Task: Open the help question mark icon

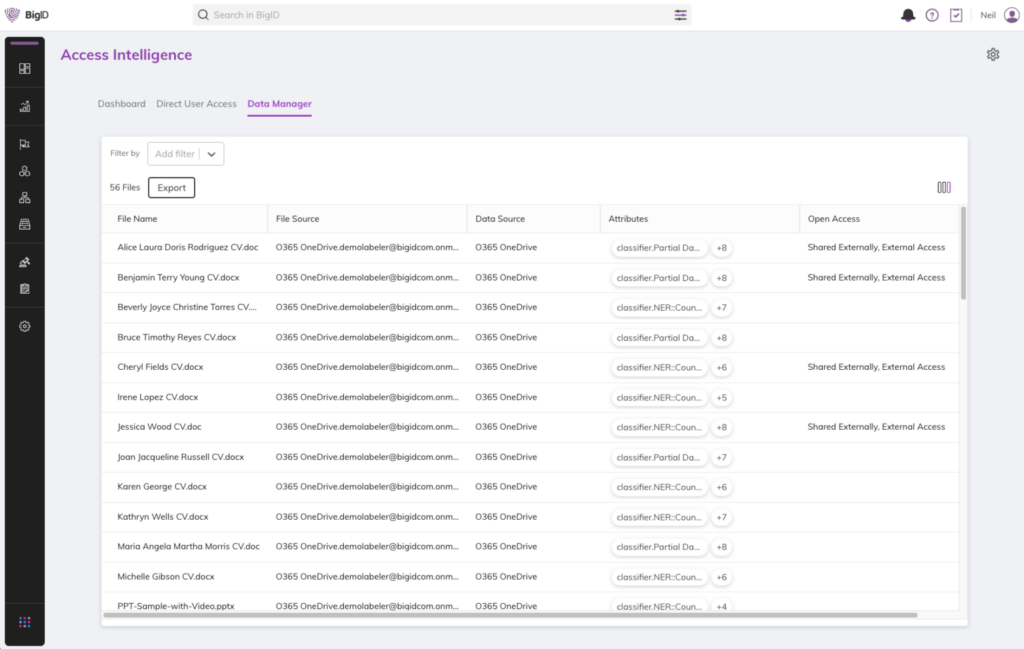Action: coord(932,15)
